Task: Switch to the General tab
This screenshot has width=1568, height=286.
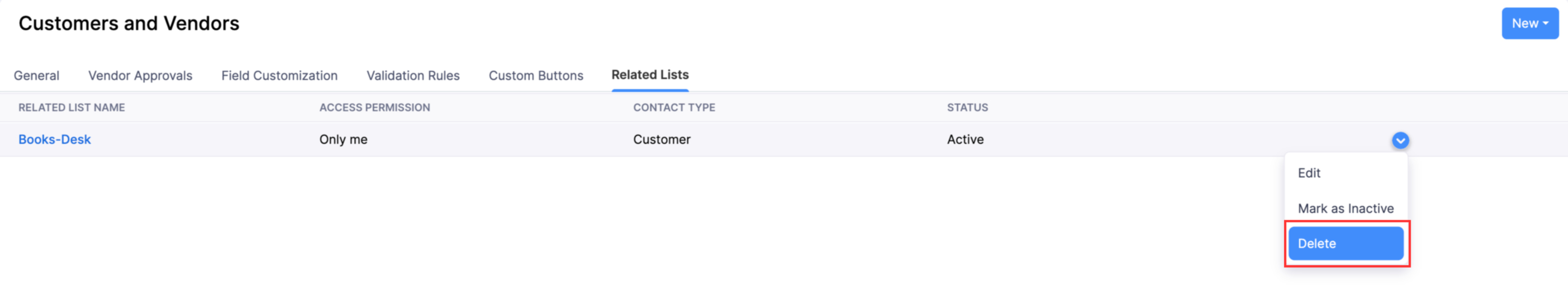Action: pos(36,75)
